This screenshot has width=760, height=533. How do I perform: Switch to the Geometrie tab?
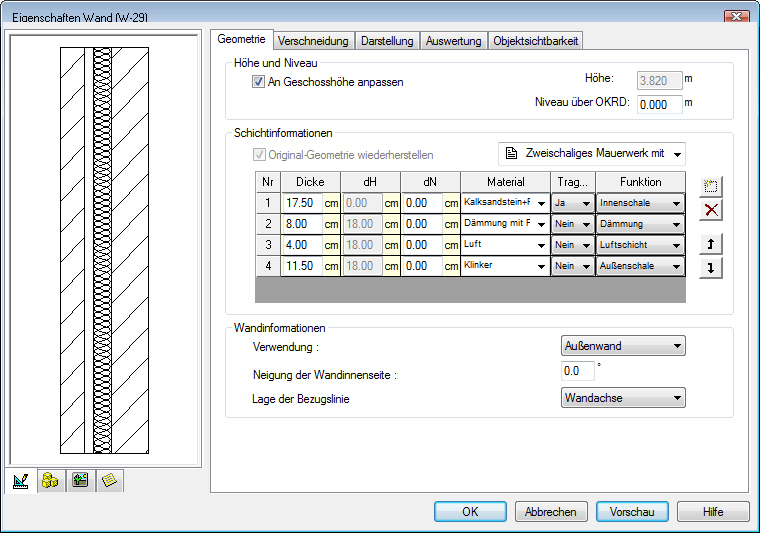pos(241,39)
